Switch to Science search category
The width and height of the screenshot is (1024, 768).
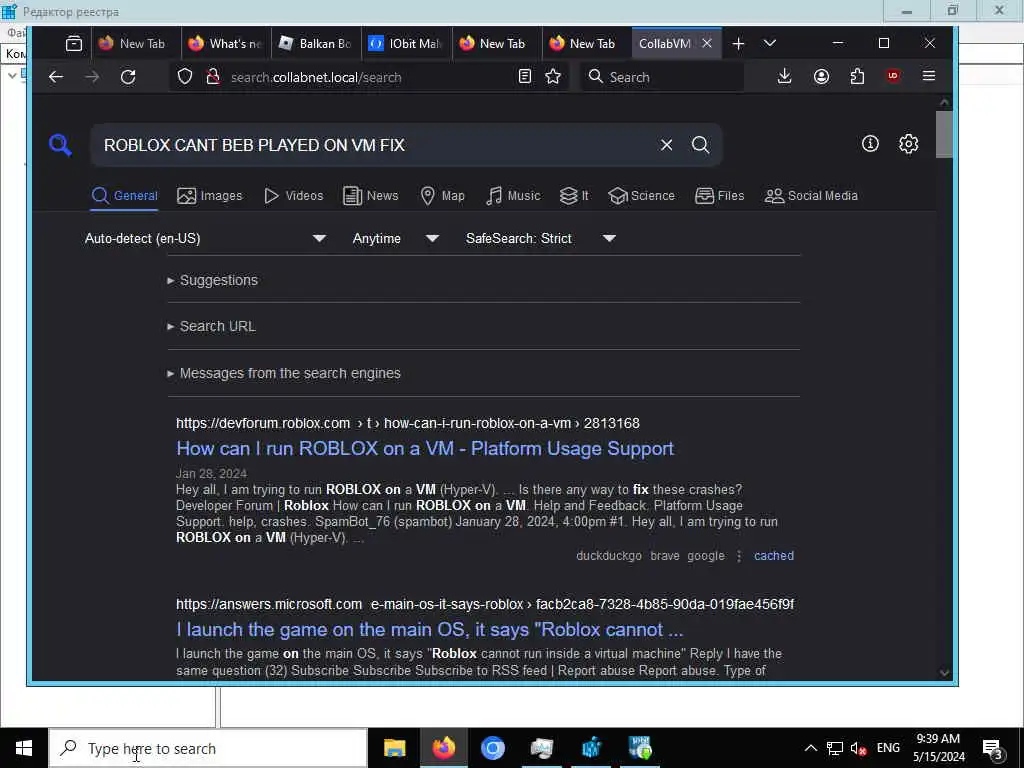tap(641, 195)
